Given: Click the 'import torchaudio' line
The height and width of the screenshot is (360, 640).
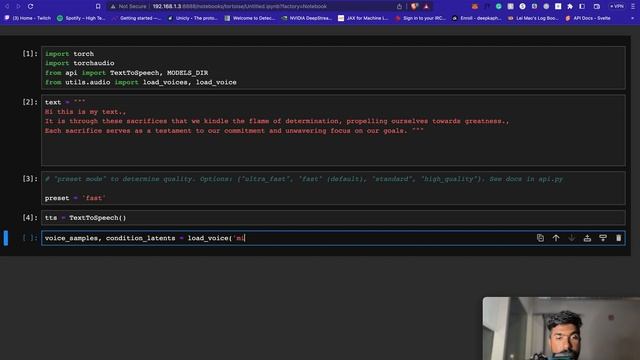Looking at the screenshot, I should point(80,63).
